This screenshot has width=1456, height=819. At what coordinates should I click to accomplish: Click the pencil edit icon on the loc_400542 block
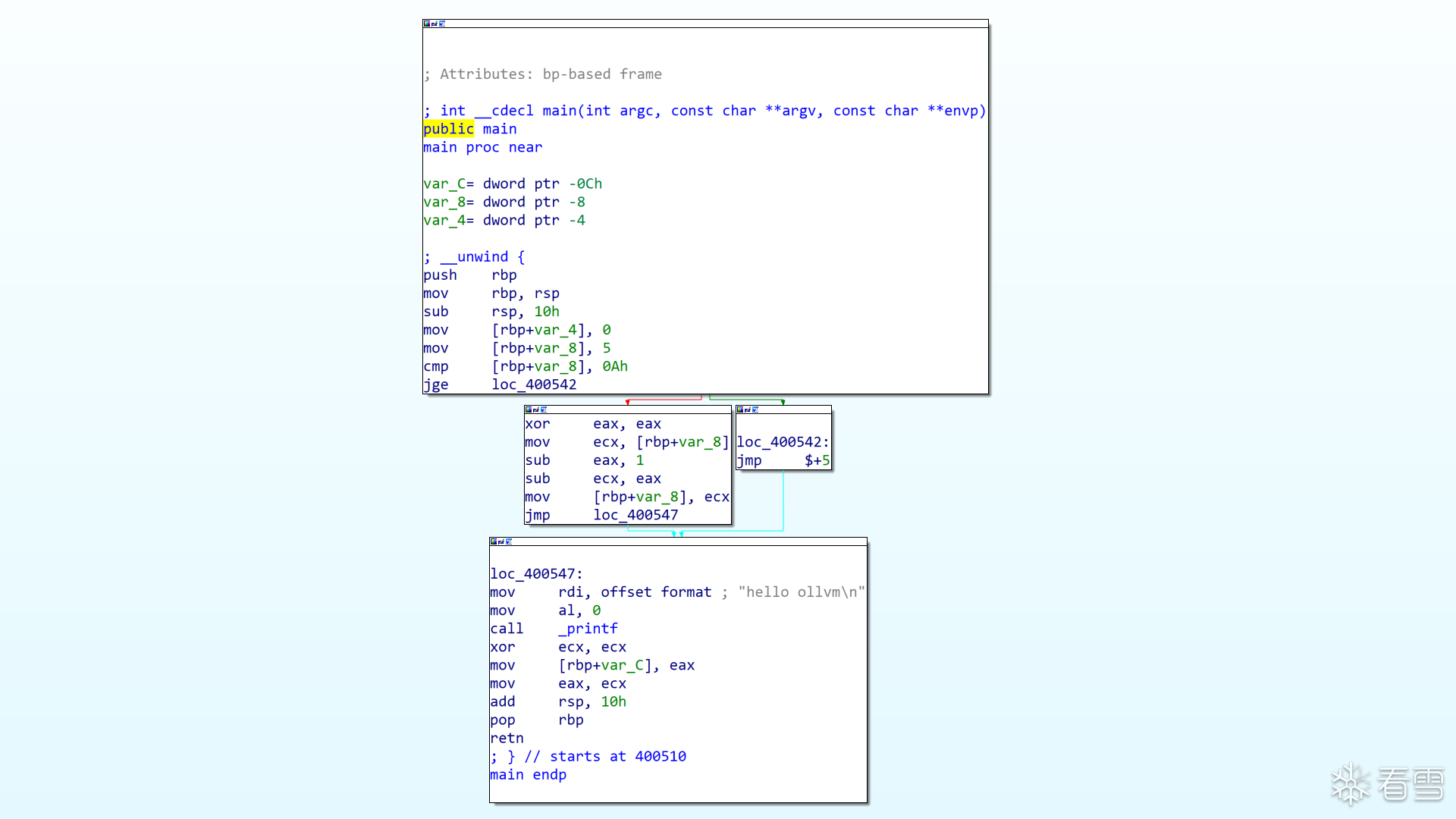coord(748,409)
